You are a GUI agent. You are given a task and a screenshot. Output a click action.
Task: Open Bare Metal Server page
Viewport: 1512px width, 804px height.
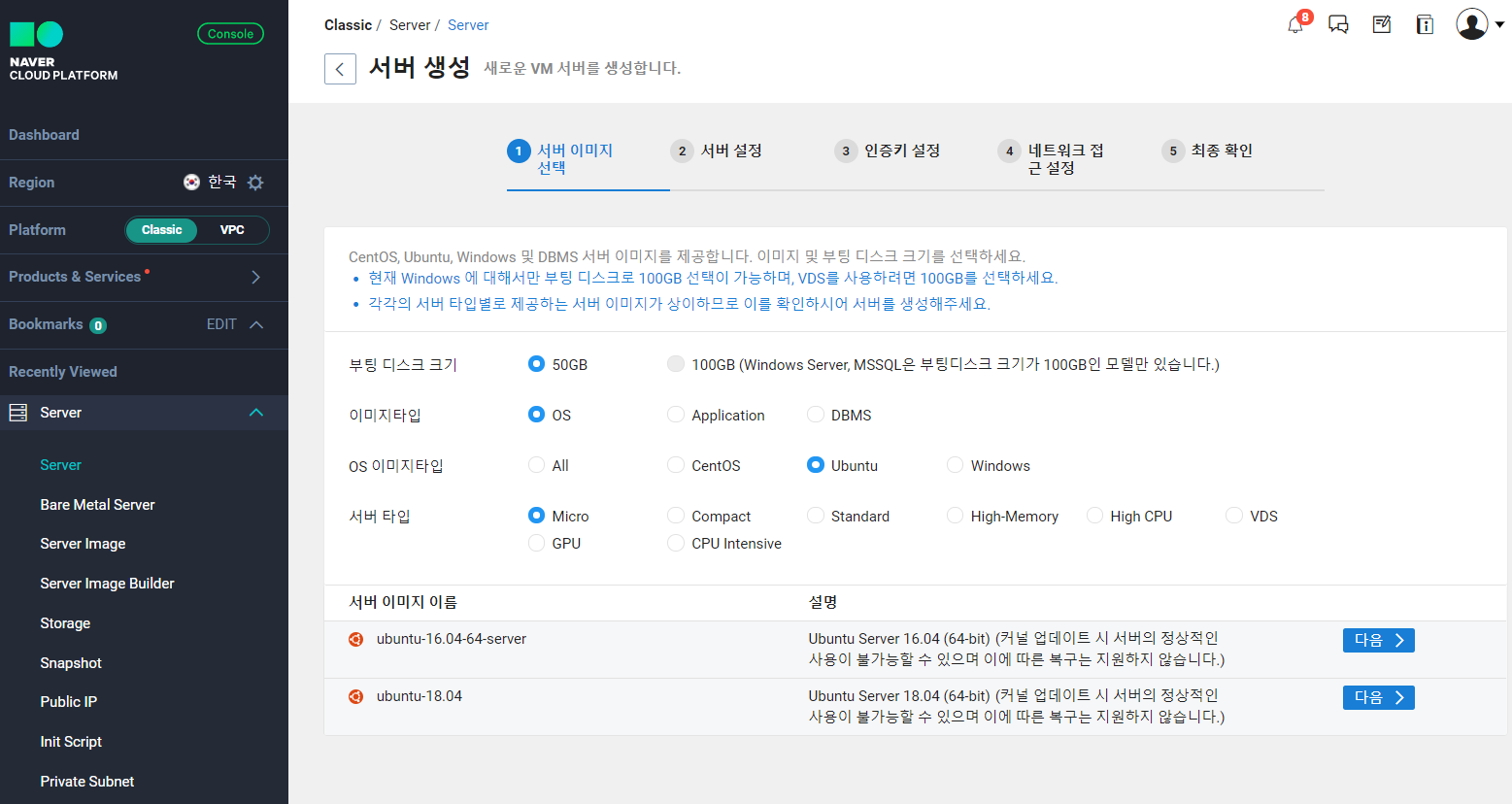pos(98,505)
